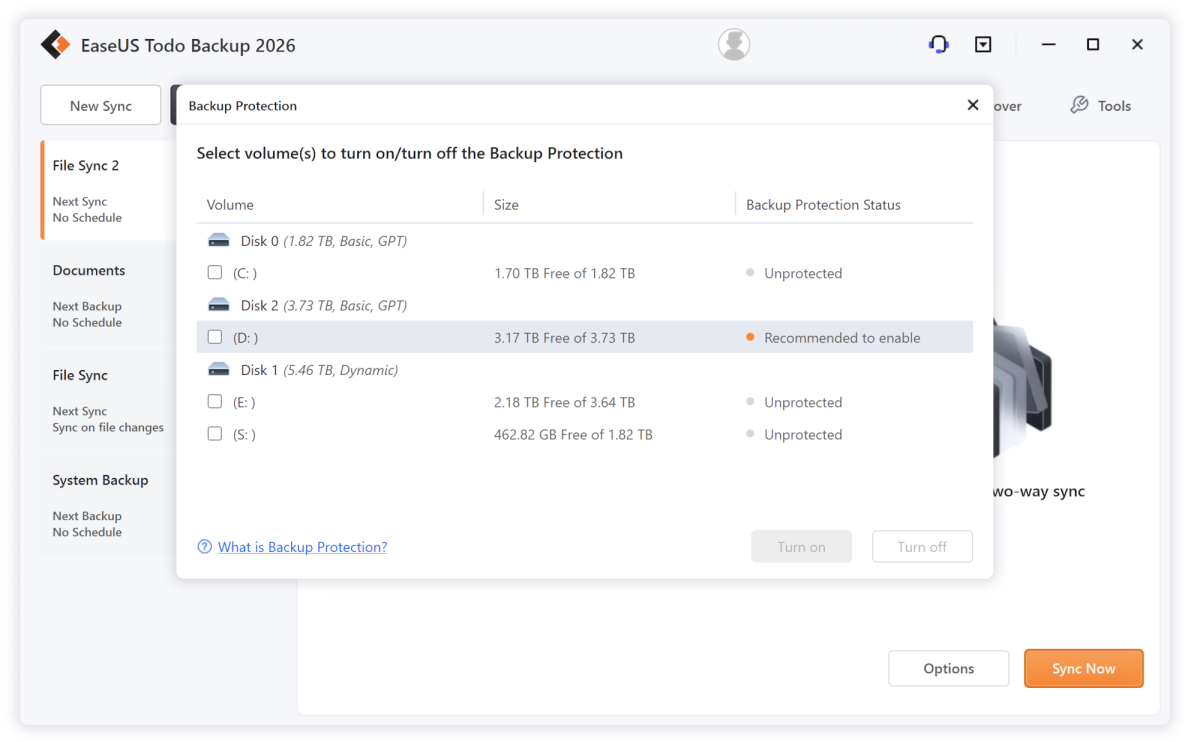1200x742 pixels.
Task: Click the Disk 2 drive icon
Action: point(219,305)
